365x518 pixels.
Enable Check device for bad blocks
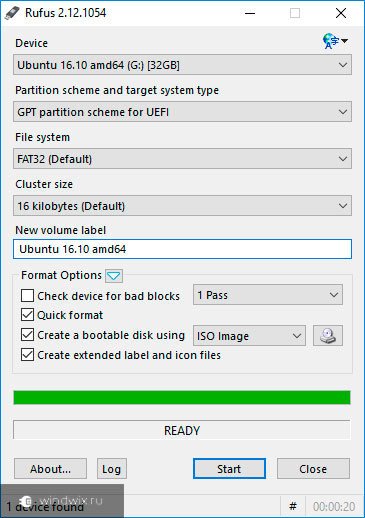(x=27, y=295)
